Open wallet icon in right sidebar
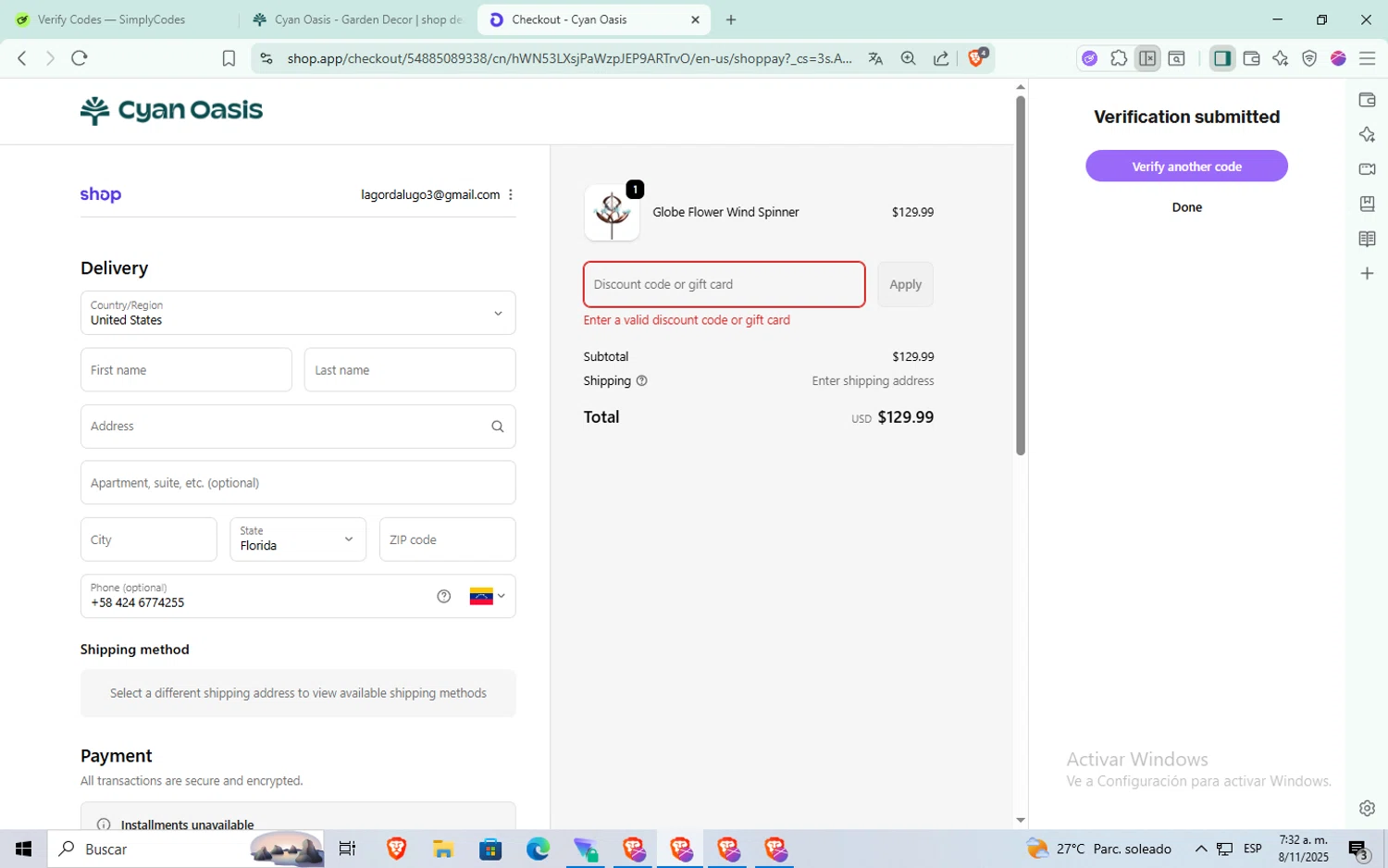Image resolution: width=1388 pixels, height=868 pixels. 1367,100
